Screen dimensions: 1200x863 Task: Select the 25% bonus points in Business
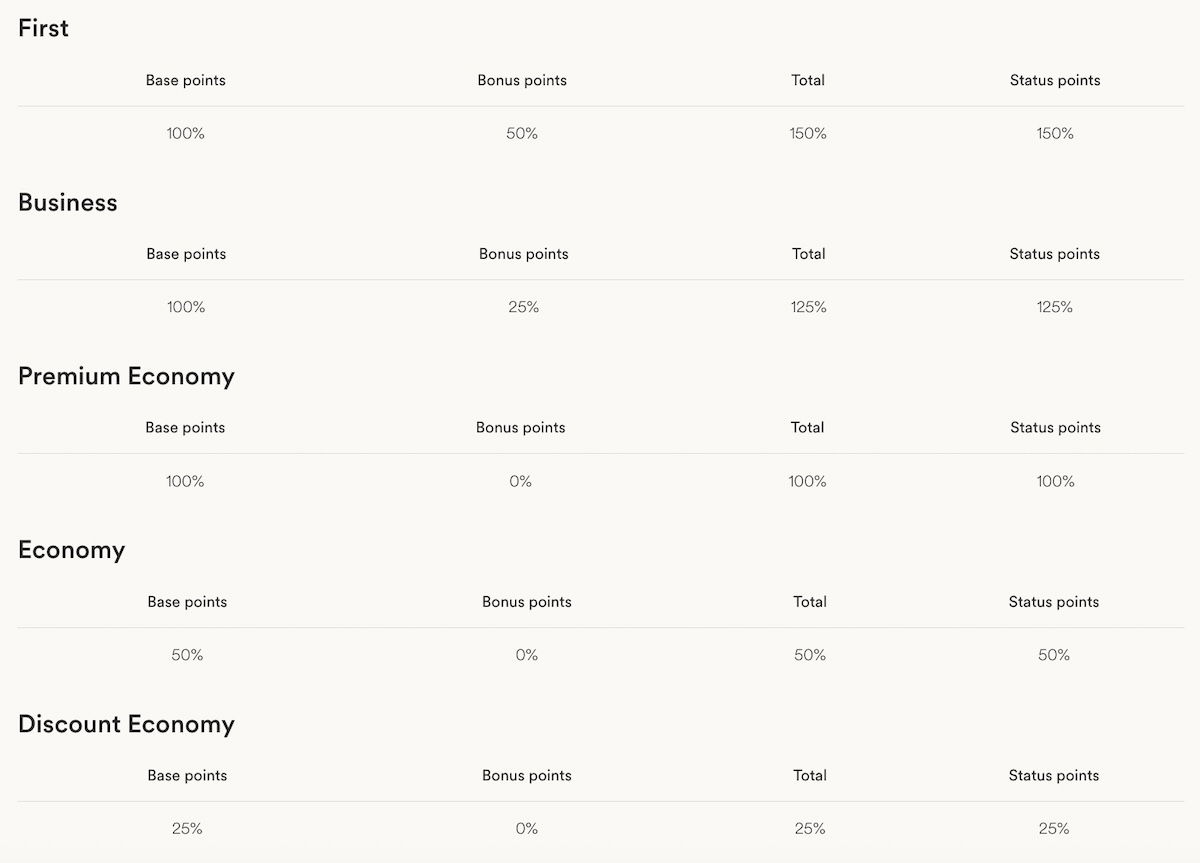pyautogui.click(x=523, y=307)
